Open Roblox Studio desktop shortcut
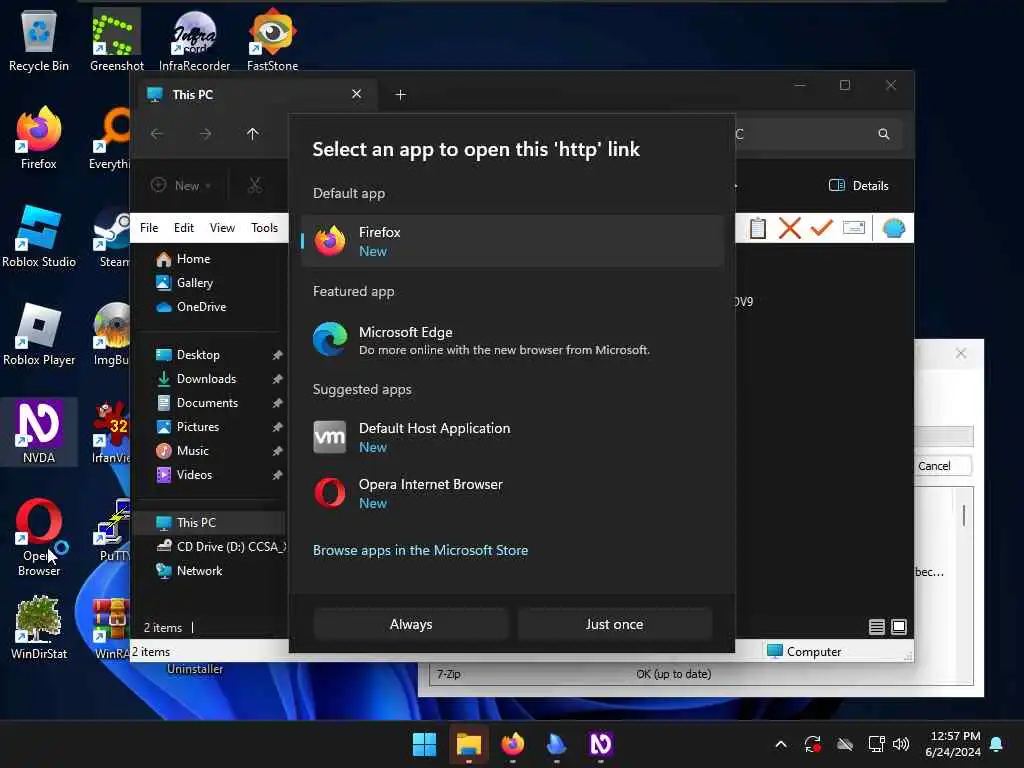The width and height of the screenshot is (1024, 768). click(x=39, y=236)
